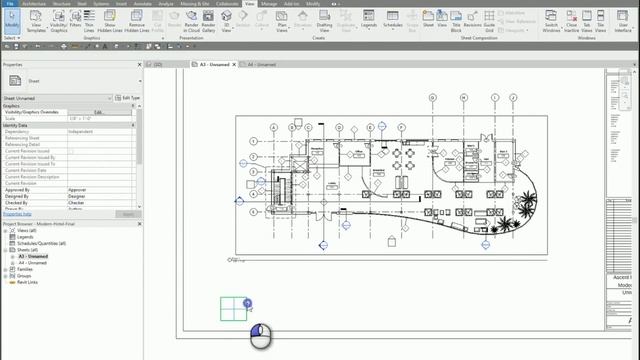640x360 pixels.
Task: Open the File menu
Action: click(10, 4)
